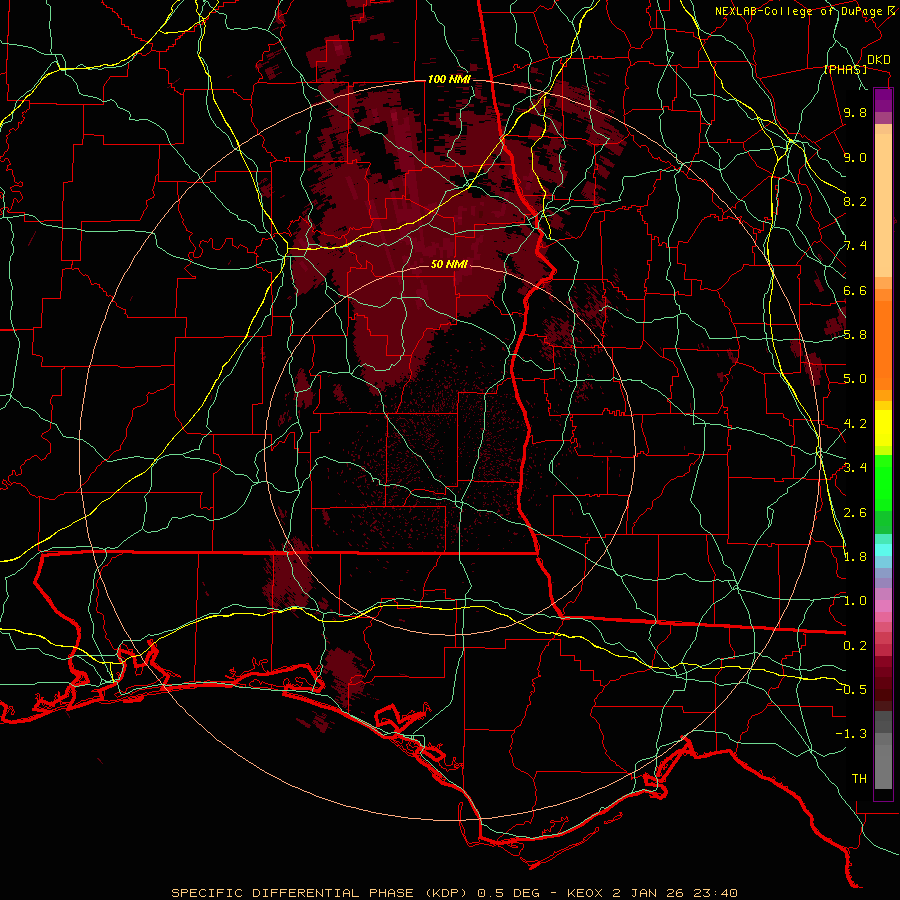
Task: Click the 1.8 scale value
Action: coord(855,557)
